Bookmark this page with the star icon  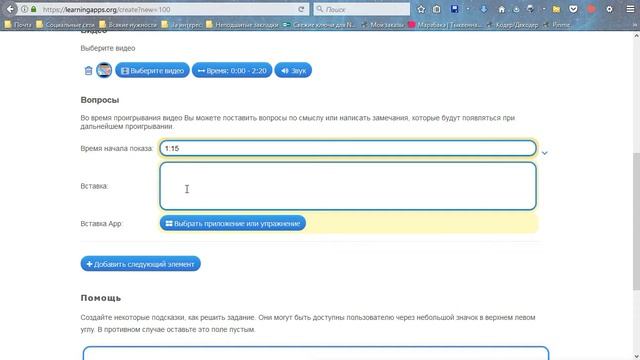coord(421,9)
